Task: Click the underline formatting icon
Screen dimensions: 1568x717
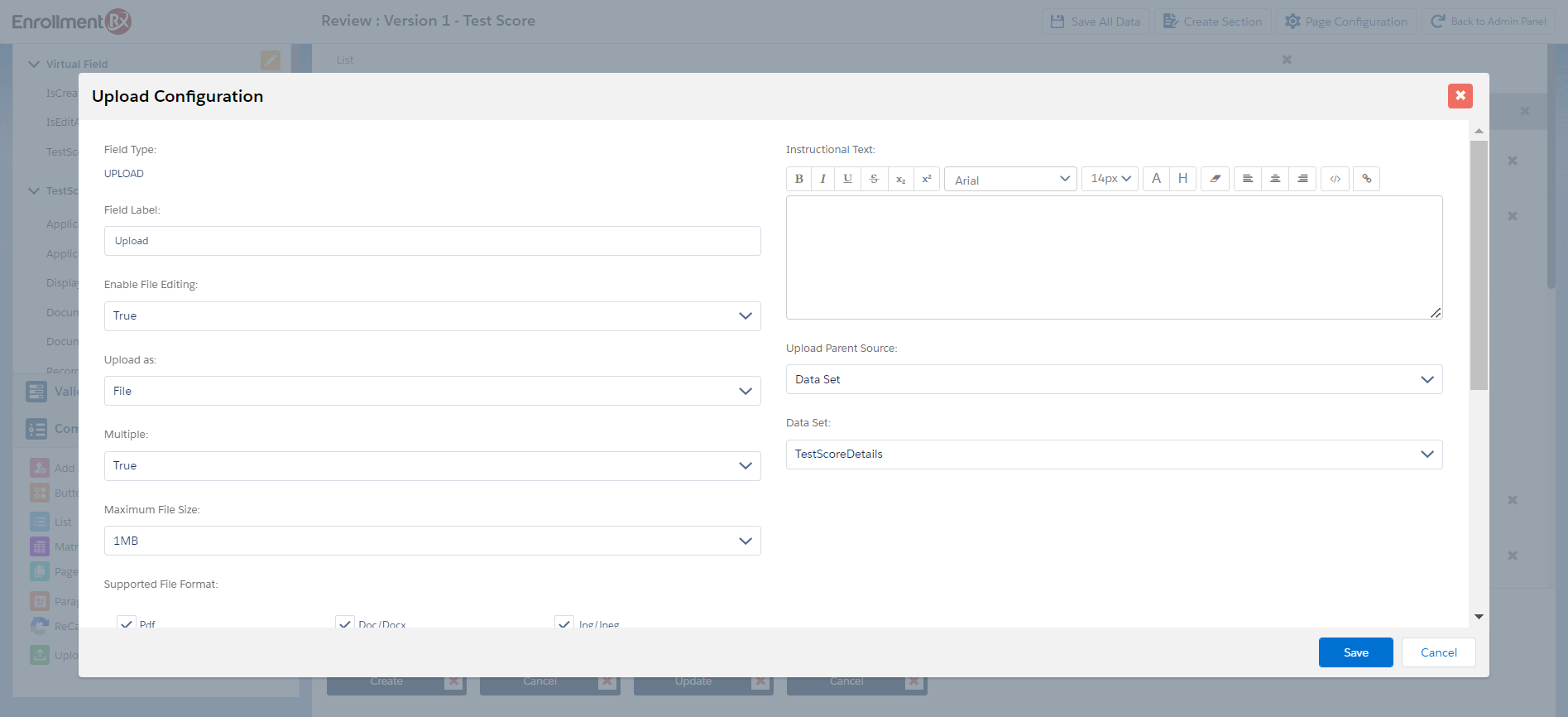Action: pyautogui.click(x=847, y=179)
